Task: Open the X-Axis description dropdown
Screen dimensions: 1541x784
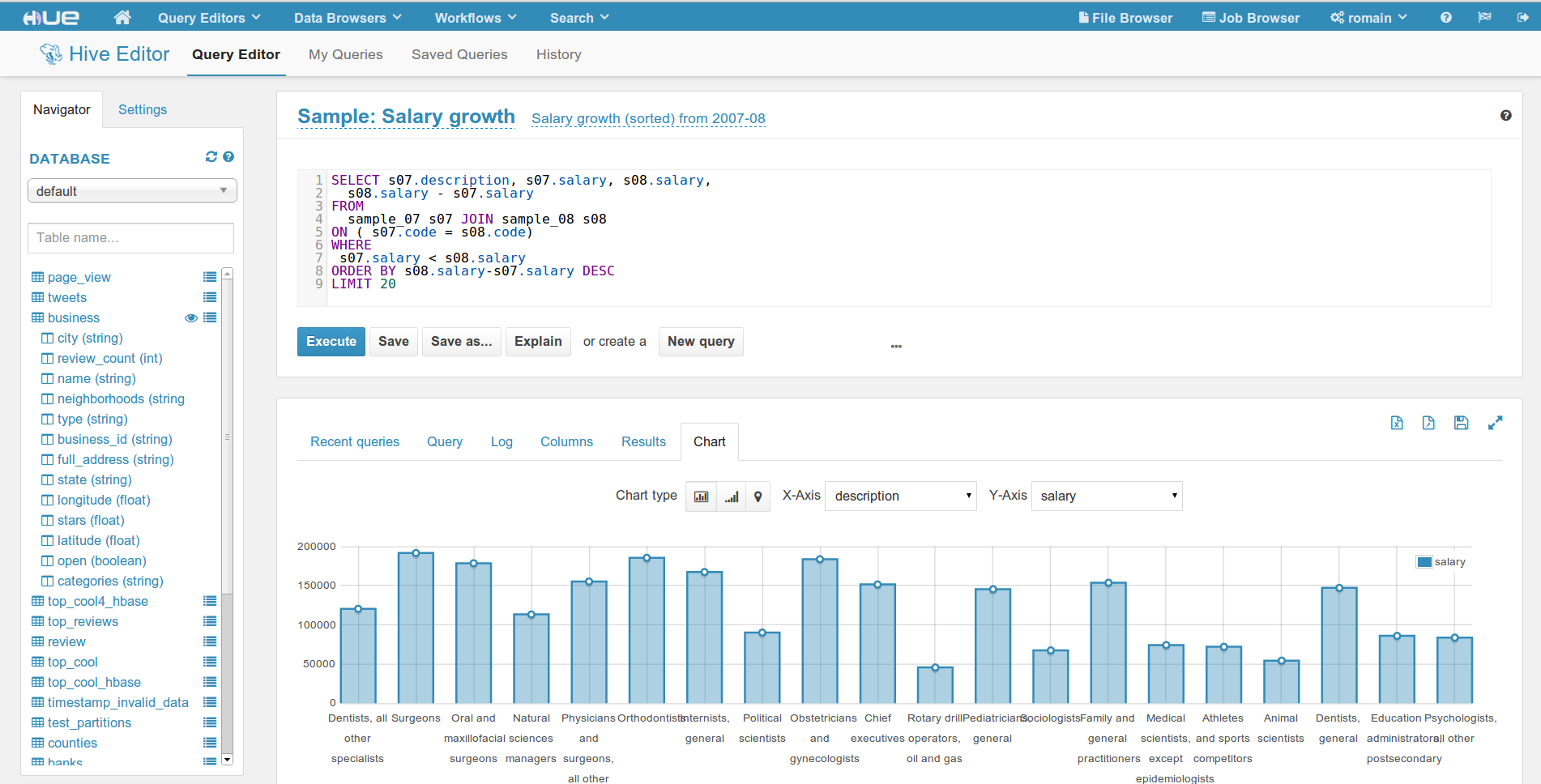Action: [x=901, y=496]
